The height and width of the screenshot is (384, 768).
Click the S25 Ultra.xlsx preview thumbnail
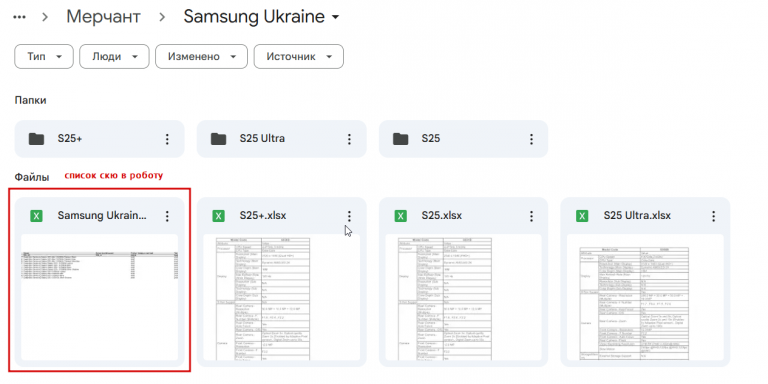point(645,297)
